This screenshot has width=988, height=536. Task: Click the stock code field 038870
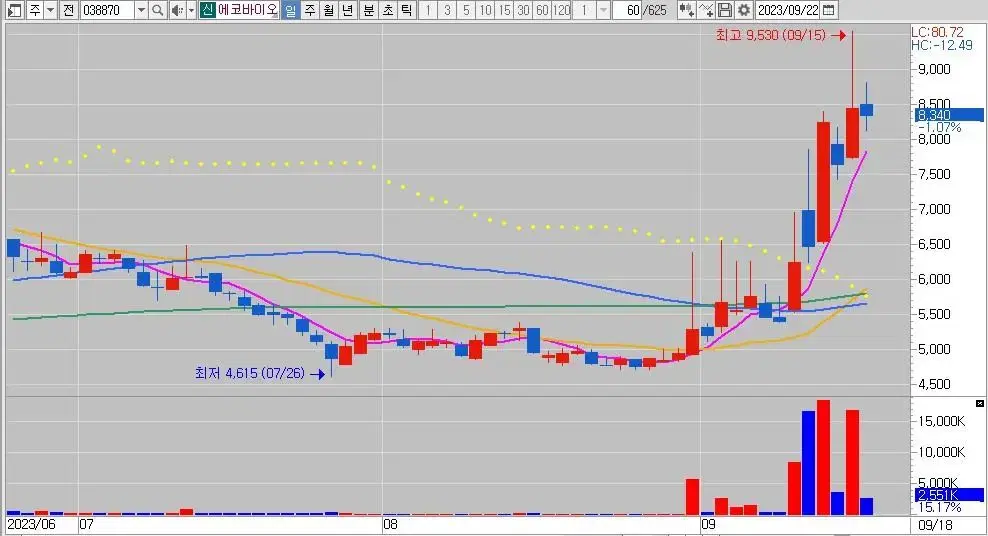[x=107, y=10]
